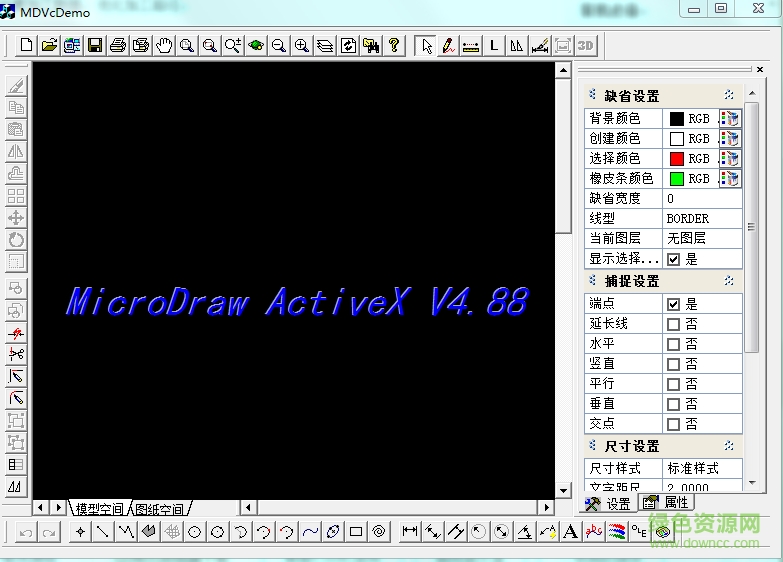Click the red pencil edit tool
The image size is (783, 562).
[x=448, y=45]
